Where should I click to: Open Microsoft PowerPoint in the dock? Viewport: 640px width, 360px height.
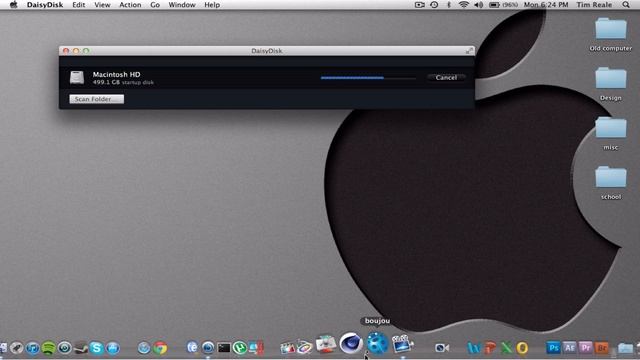click(x=490, y=348)
